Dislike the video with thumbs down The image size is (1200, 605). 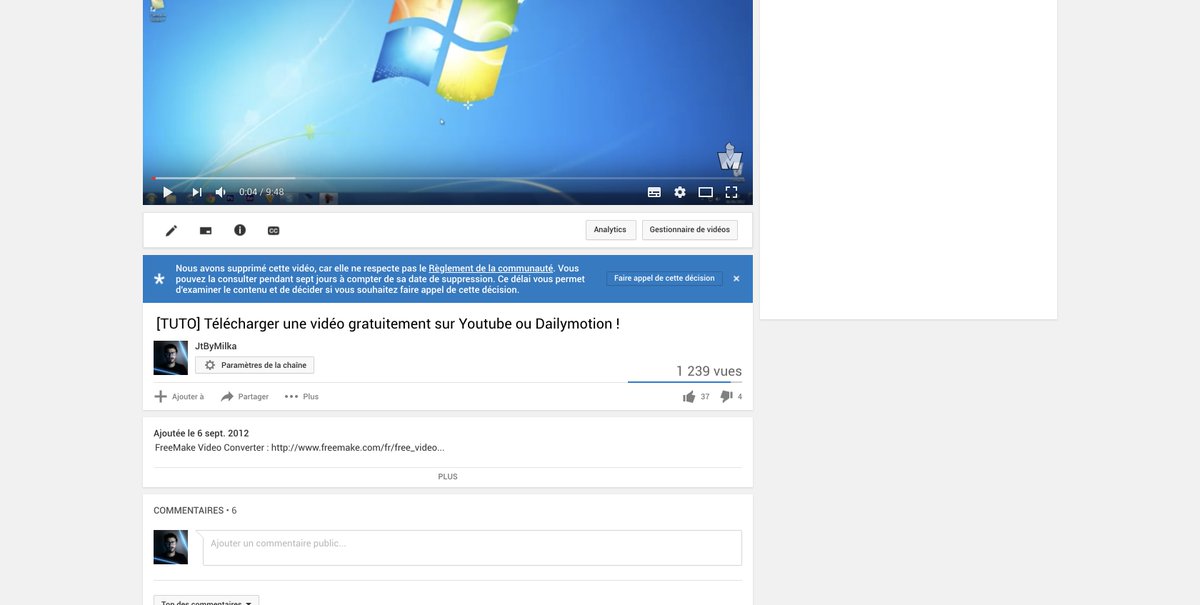point(727,397)
